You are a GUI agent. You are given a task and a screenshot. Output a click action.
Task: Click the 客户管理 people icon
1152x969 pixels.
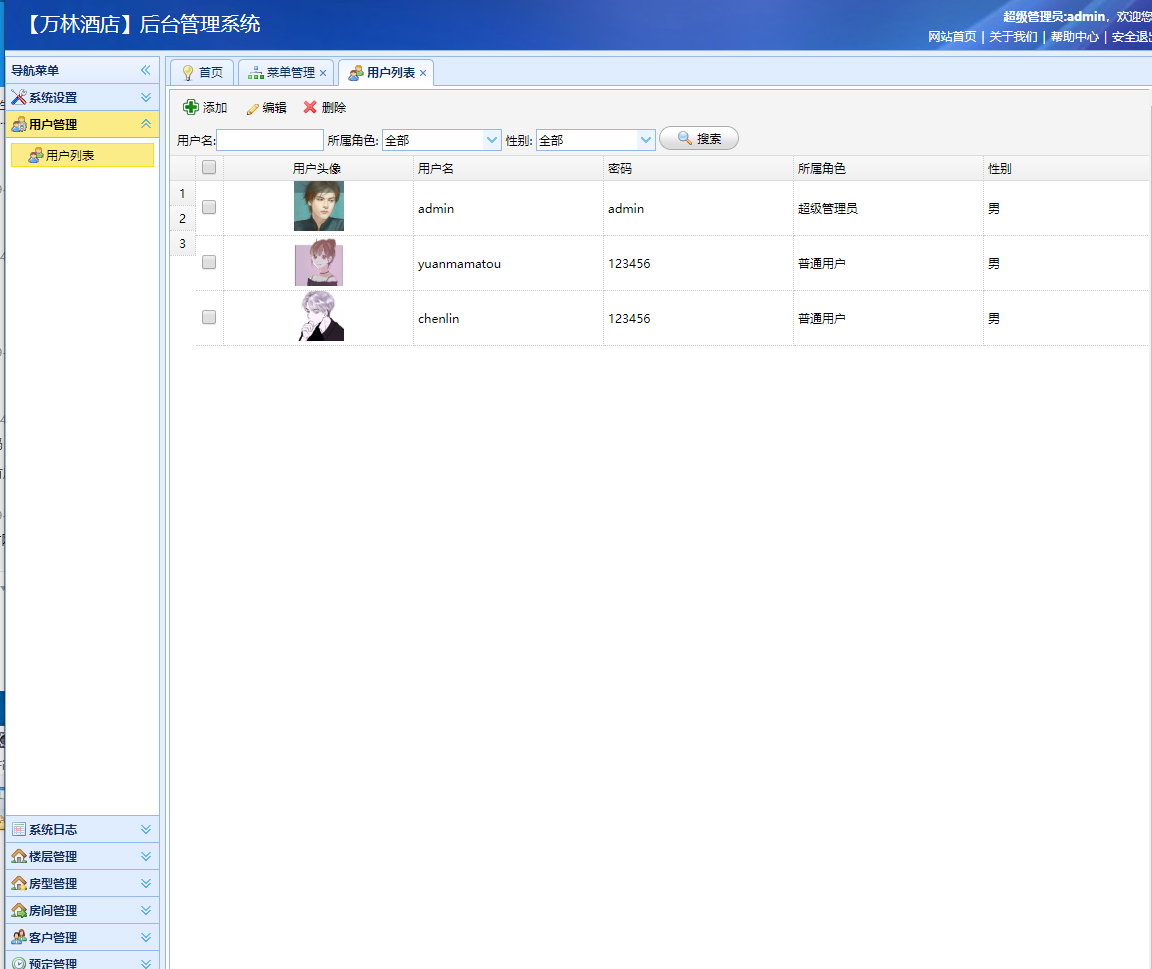point(17,937)
